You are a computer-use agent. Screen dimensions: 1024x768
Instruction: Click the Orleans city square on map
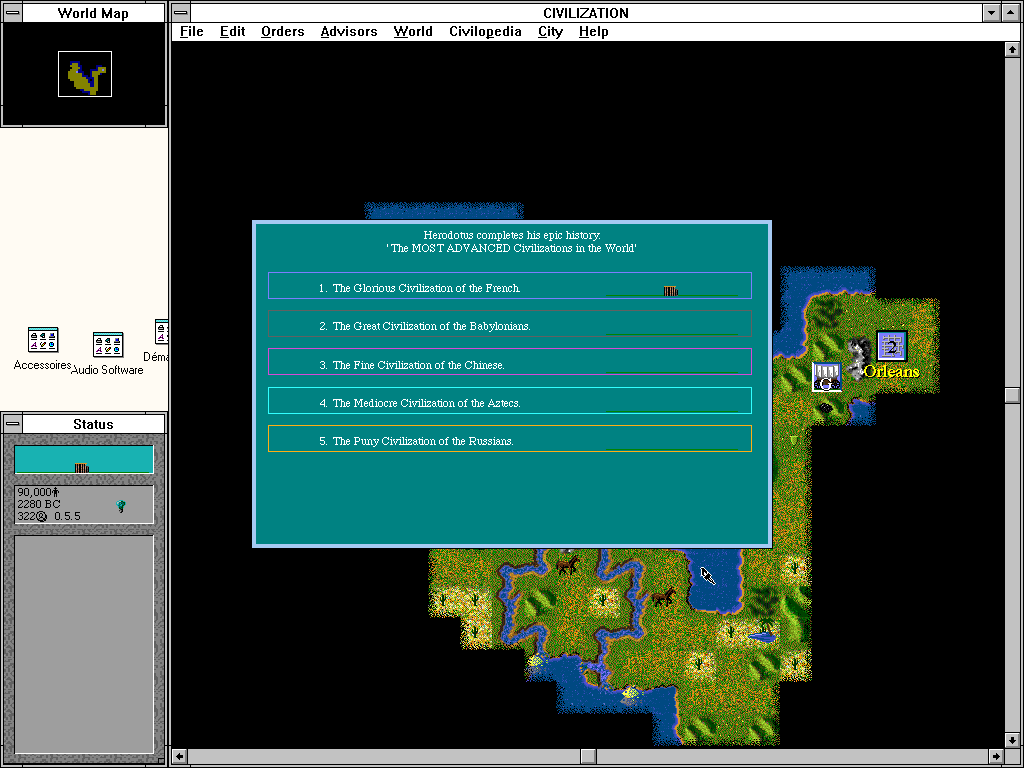pos(891,346)
